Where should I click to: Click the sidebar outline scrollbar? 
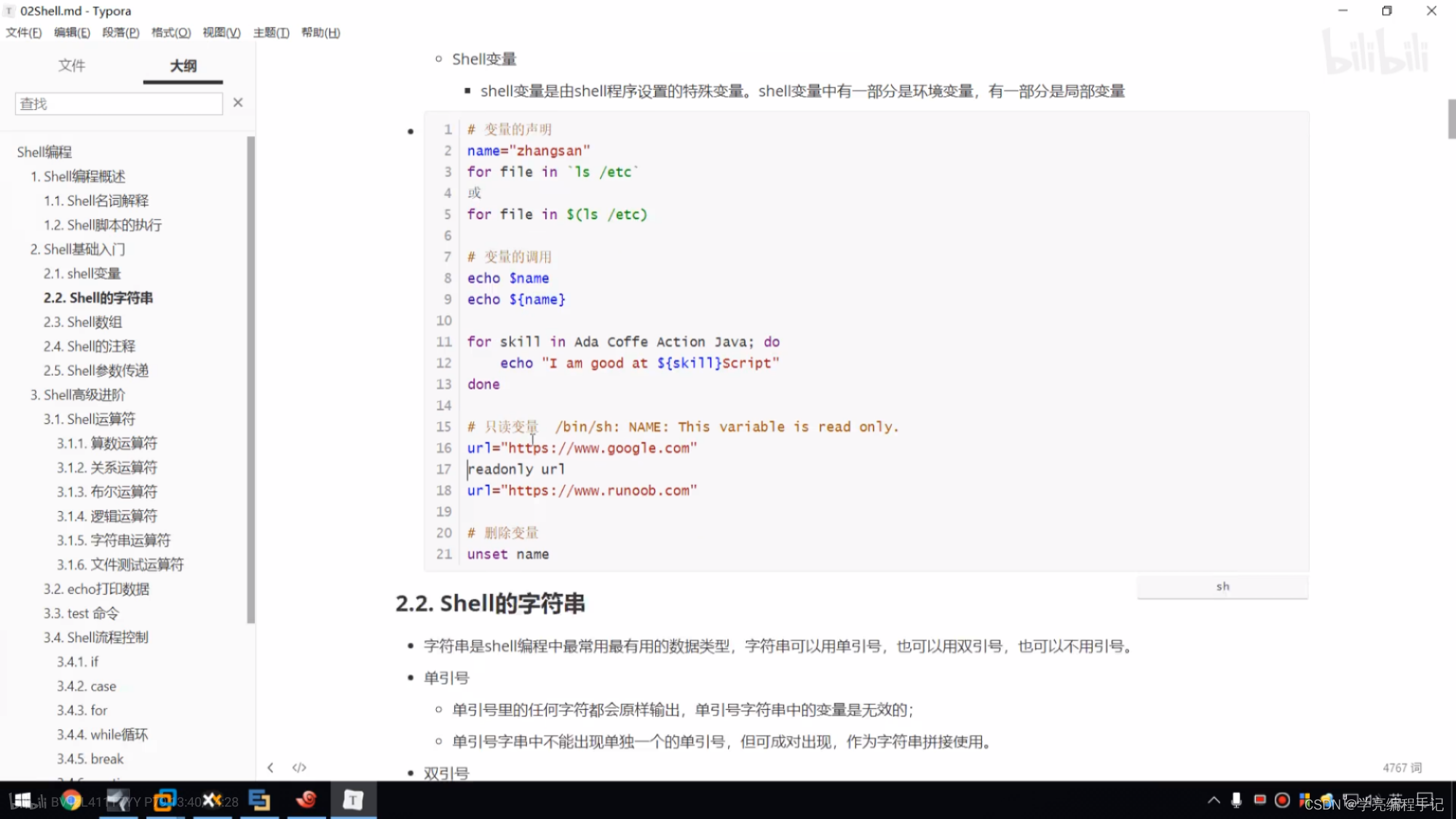251,379
